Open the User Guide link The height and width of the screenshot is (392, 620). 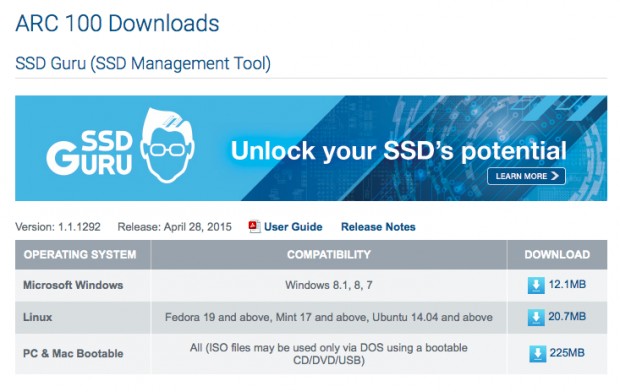coord(293,227)
